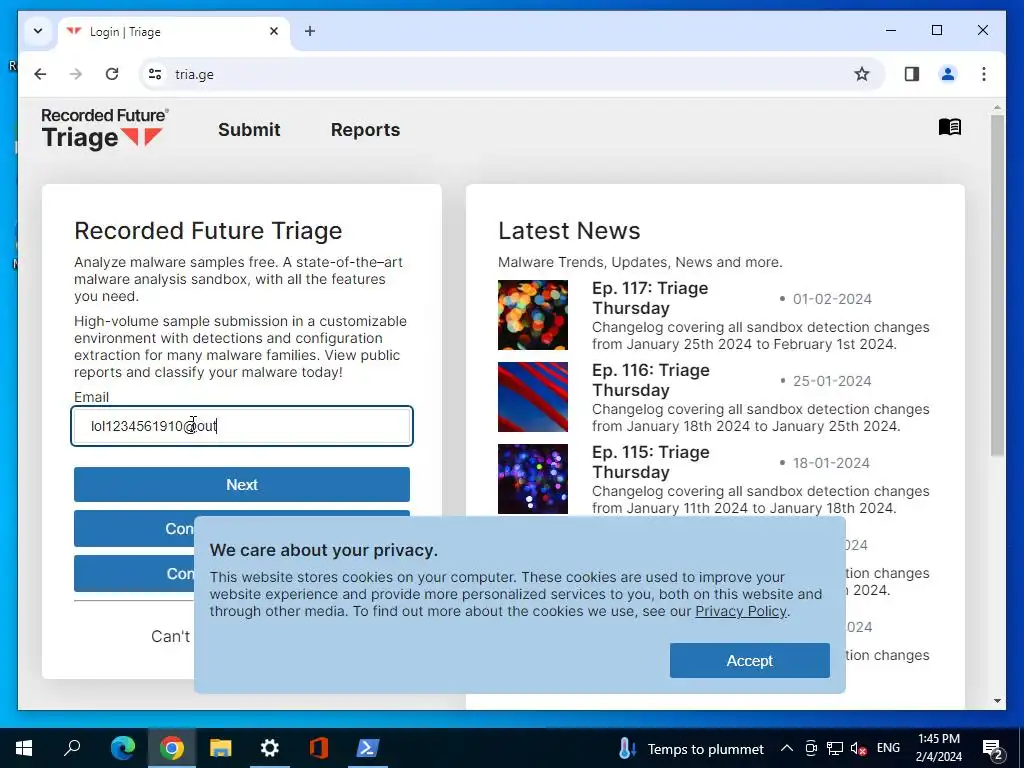Open the documentation book icon
Viewport: 1024px width, 768px height.
click(x=950, y=127)
